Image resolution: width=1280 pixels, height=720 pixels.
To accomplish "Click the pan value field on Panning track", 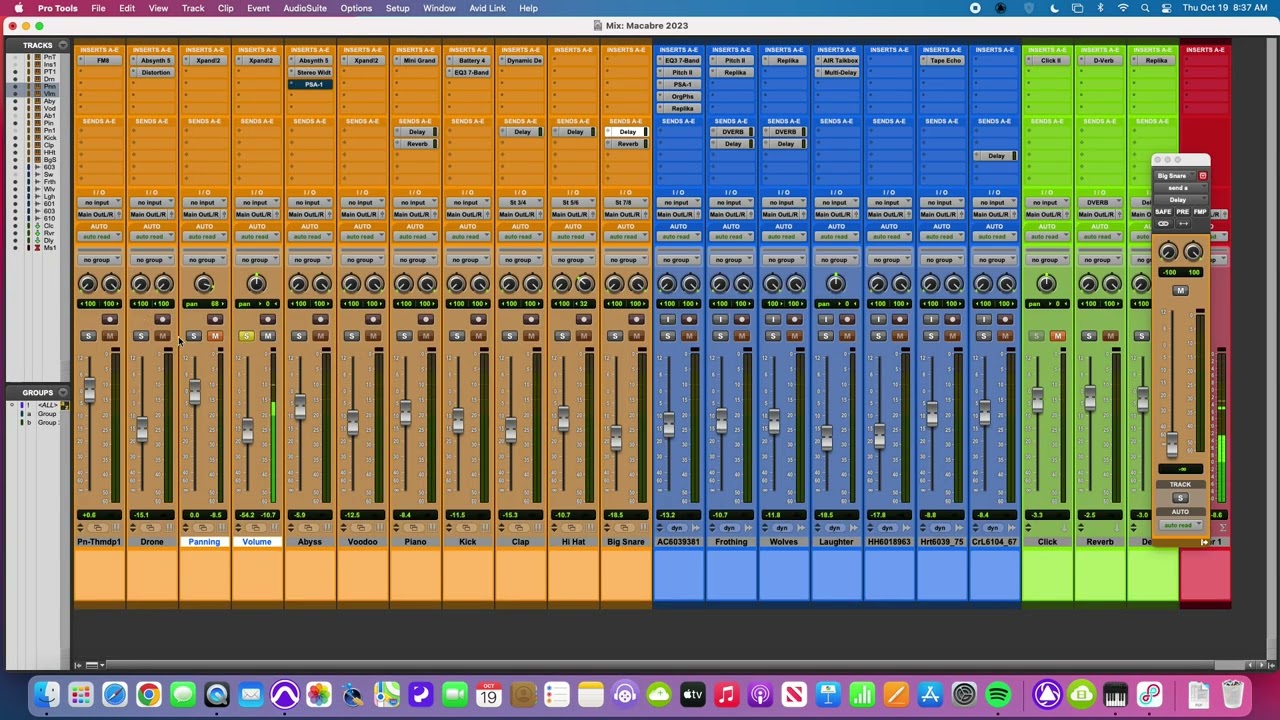I will 204,304.
